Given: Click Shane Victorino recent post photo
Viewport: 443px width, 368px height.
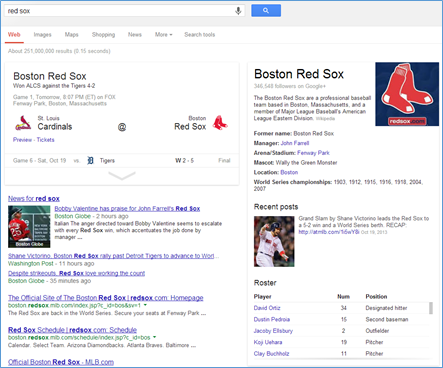Looking at the screenshot, I should point(274,241).
